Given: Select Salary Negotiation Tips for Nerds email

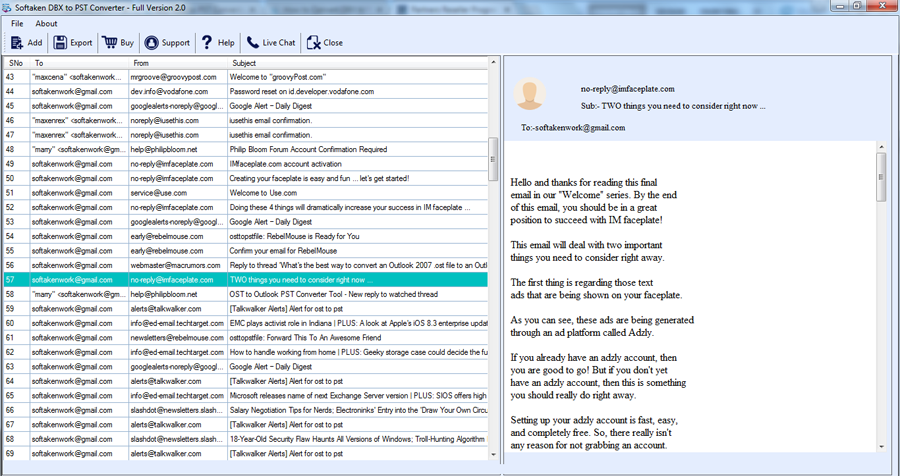Looking at the screenshot, I should pos(246,410).
